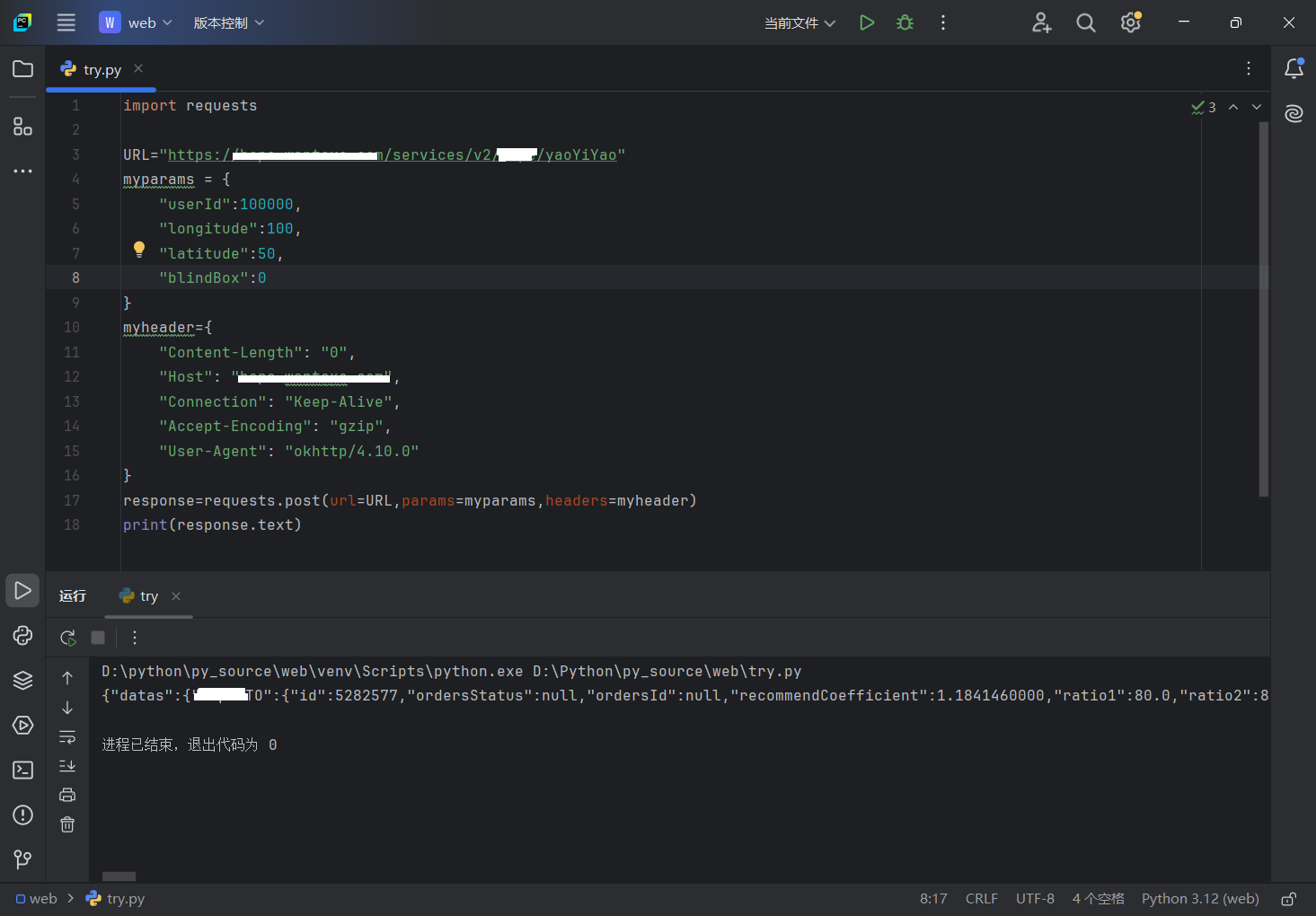
Task: Open the Python Packages layers panel
Action: pos(23,681)
